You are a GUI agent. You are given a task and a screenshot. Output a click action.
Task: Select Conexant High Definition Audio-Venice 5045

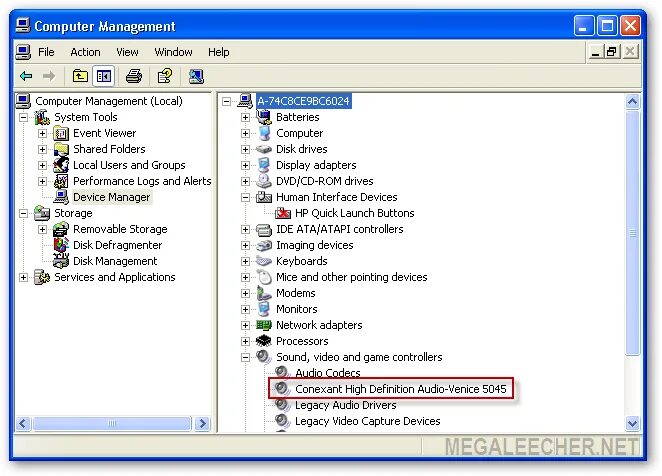pyautogui.click(x=400, y=389)
